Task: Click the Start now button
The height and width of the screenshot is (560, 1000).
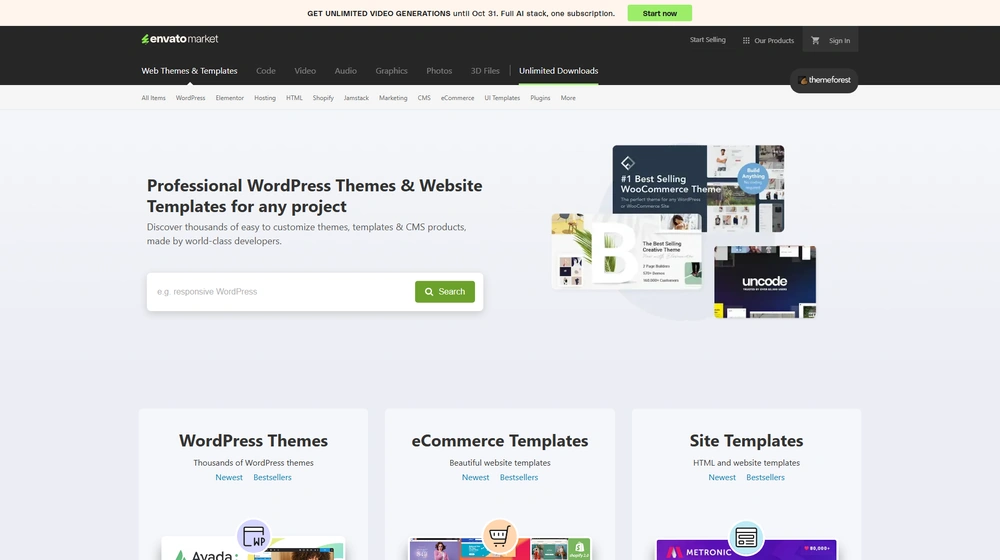Action: [x=659, y=13]
